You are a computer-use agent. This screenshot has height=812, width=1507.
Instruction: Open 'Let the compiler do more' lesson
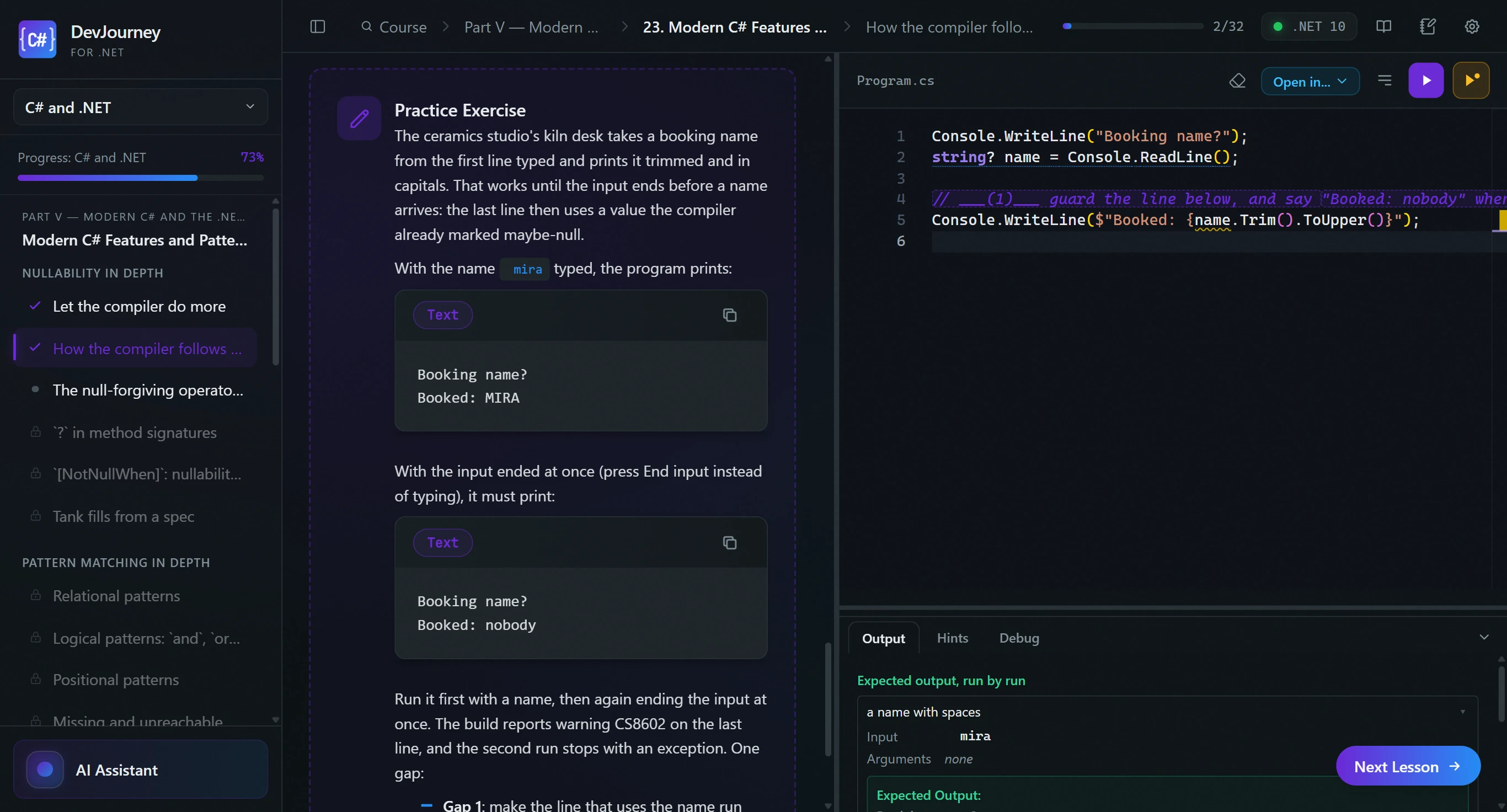point(135,307)
